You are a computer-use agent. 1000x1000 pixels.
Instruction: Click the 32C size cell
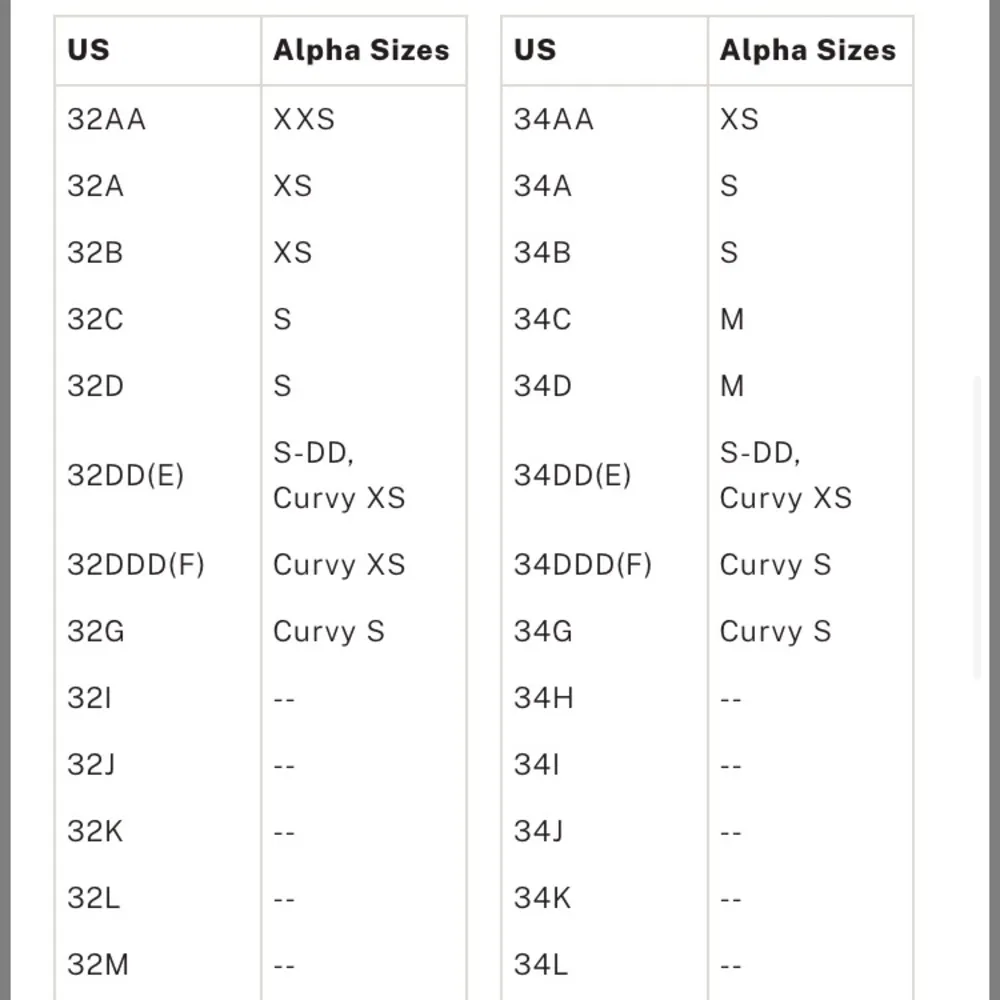[96, 320]
